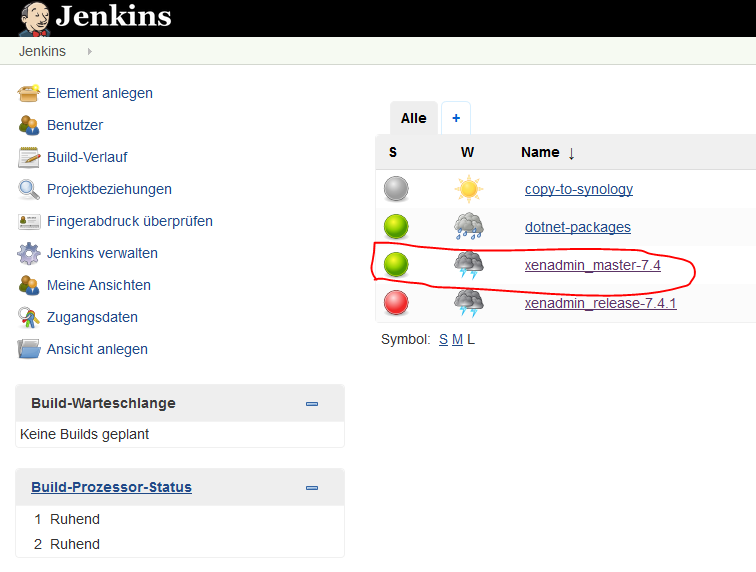Click storm weather icon of xenadmin_master-7.4
This screenshot has height=572, width=756.
(469, 265)
